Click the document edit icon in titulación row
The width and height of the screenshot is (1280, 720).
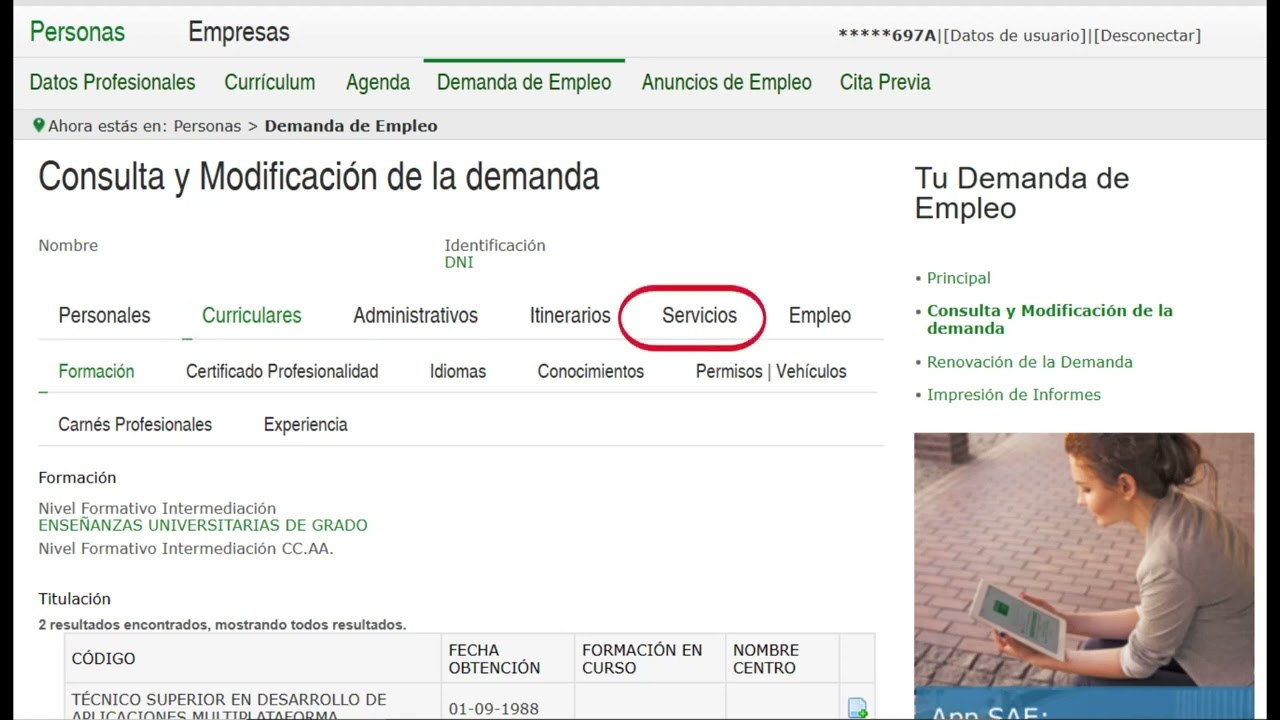857,708
